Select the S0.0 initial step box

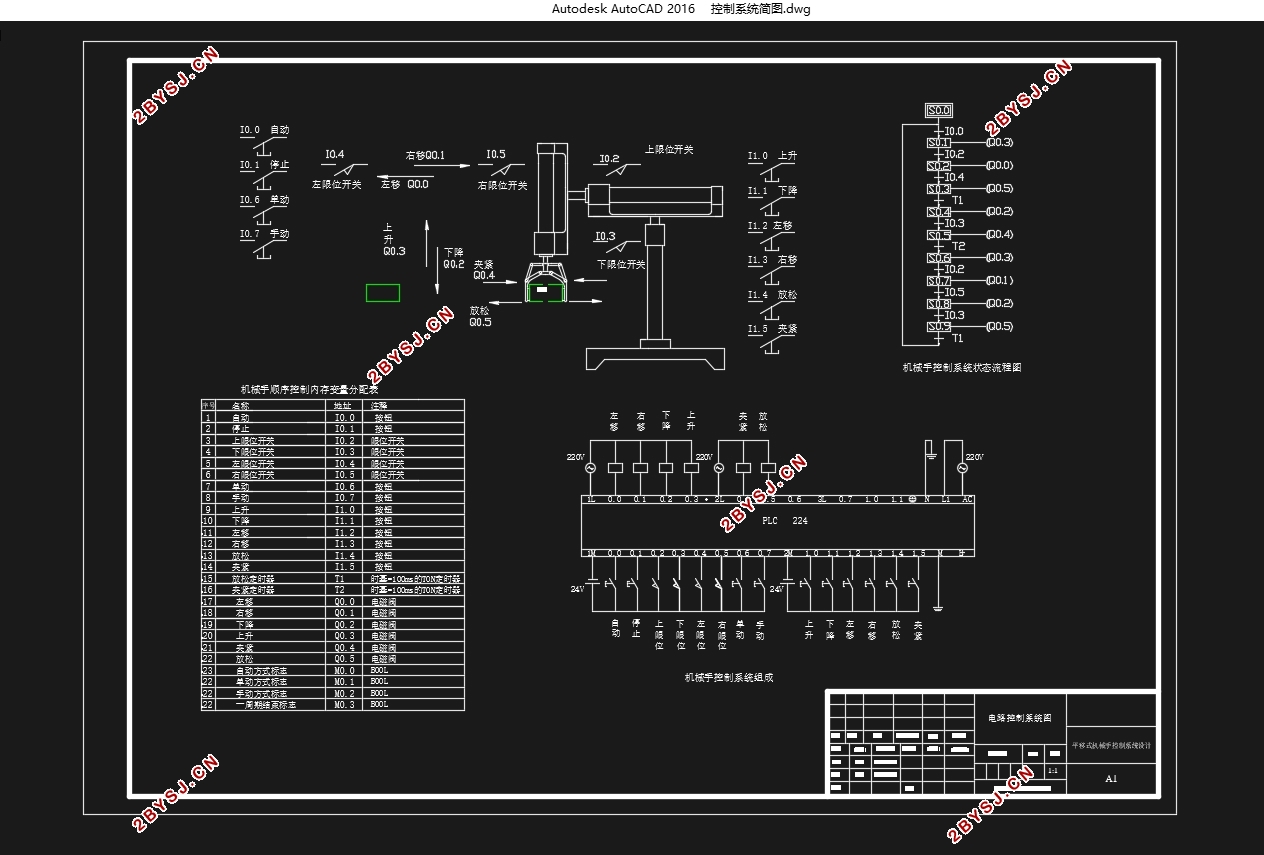pos(939,110)
